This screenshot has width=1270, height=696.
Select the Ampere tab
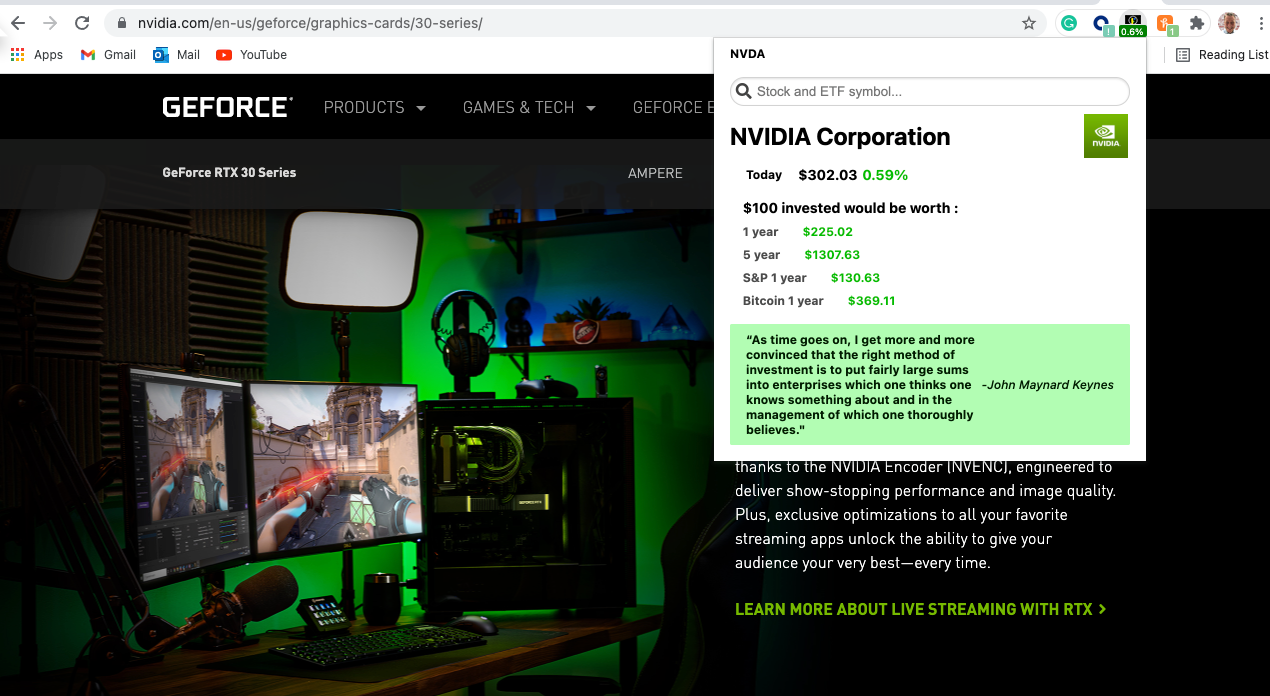pyautogui.click(x=655, y=173)
